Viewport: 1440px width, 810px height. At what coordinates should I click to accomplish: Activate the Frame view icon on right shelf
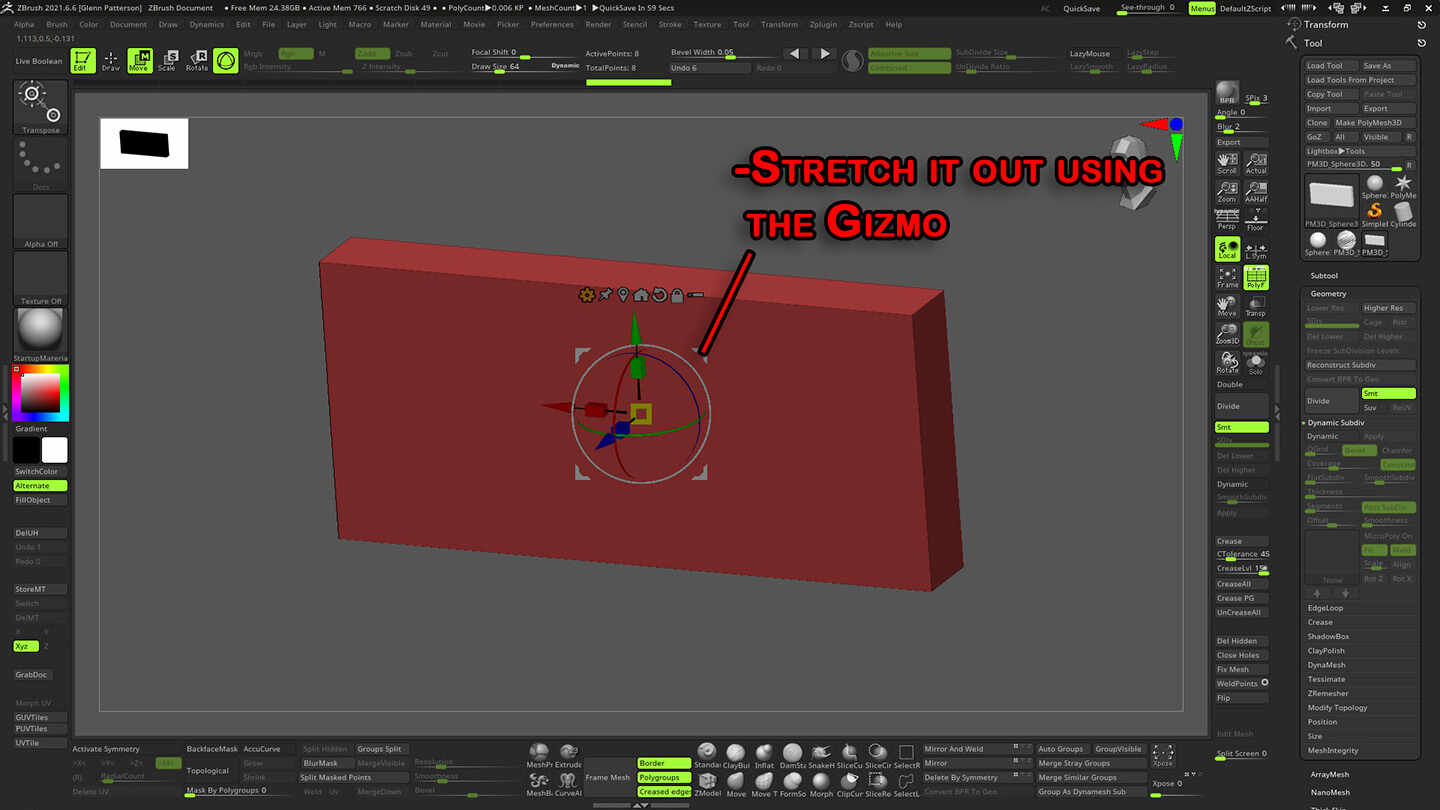pos(1227,275)
